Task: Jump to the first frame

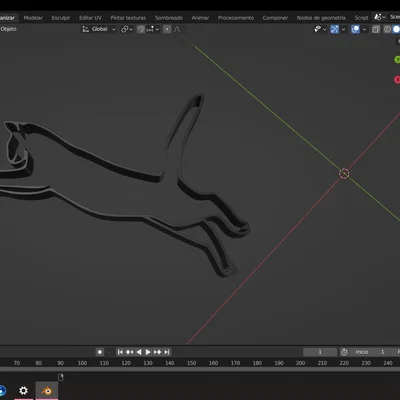Action: (x=120, y=352)
